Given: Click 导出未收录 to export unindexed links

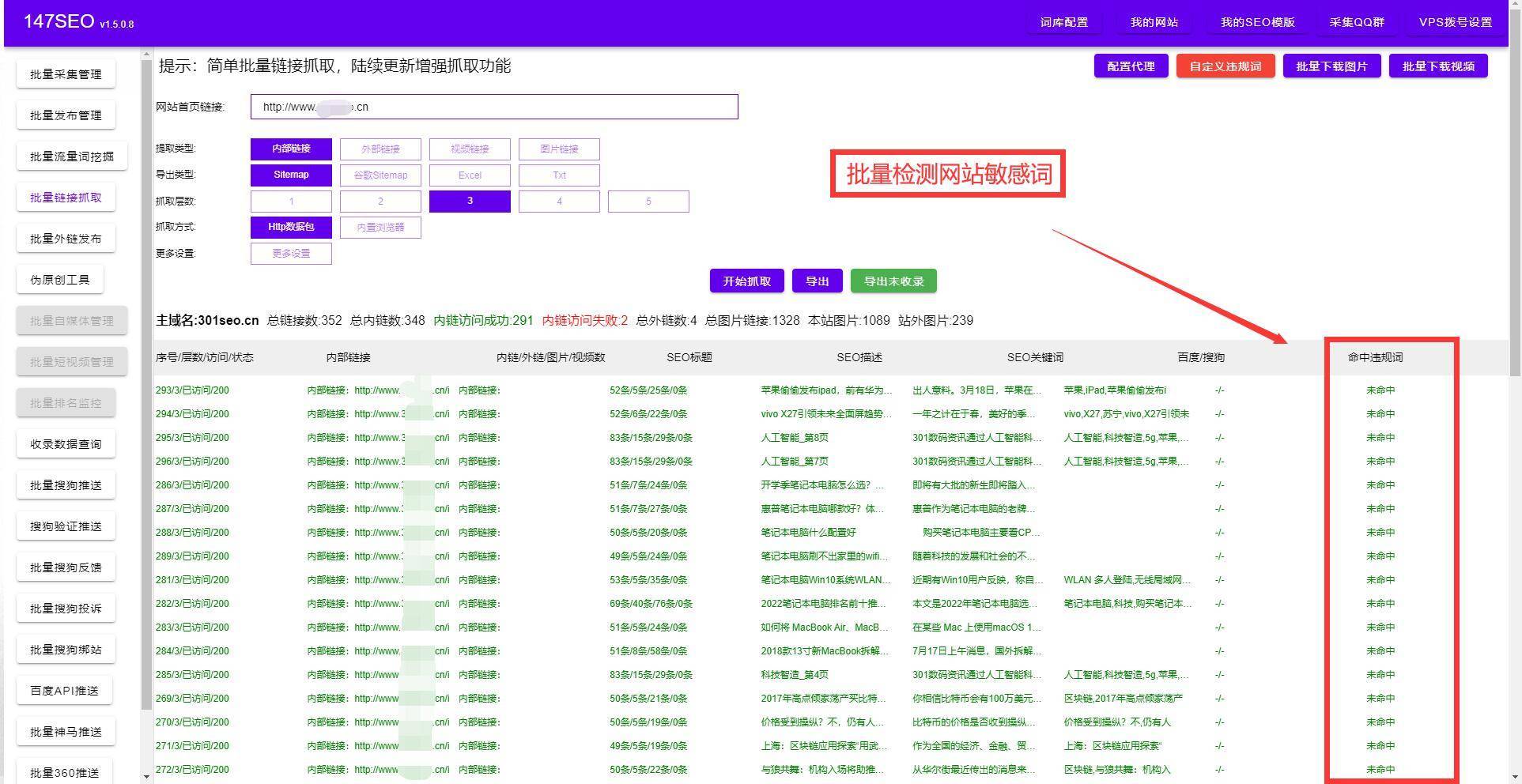Looking at the screenshot, I should pos(893,281).
